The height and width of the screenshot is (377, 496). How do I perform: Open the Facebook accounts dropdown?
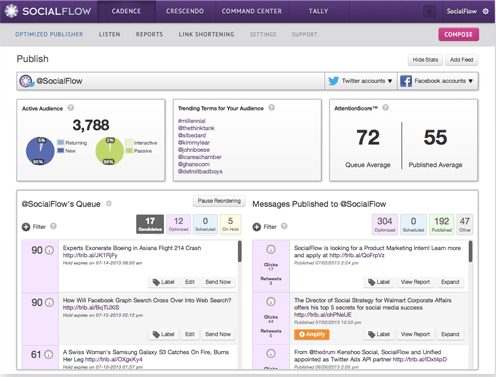click(x=438, y=81)
